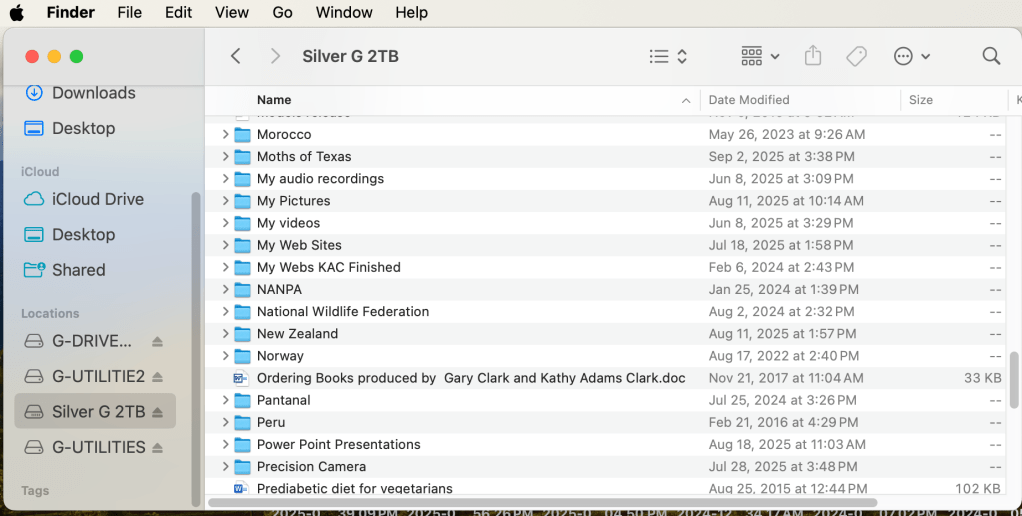Open the ellipsis Action menu
Image resolution: width=1022 pixels, height=516 pixels.
(911, 56)
